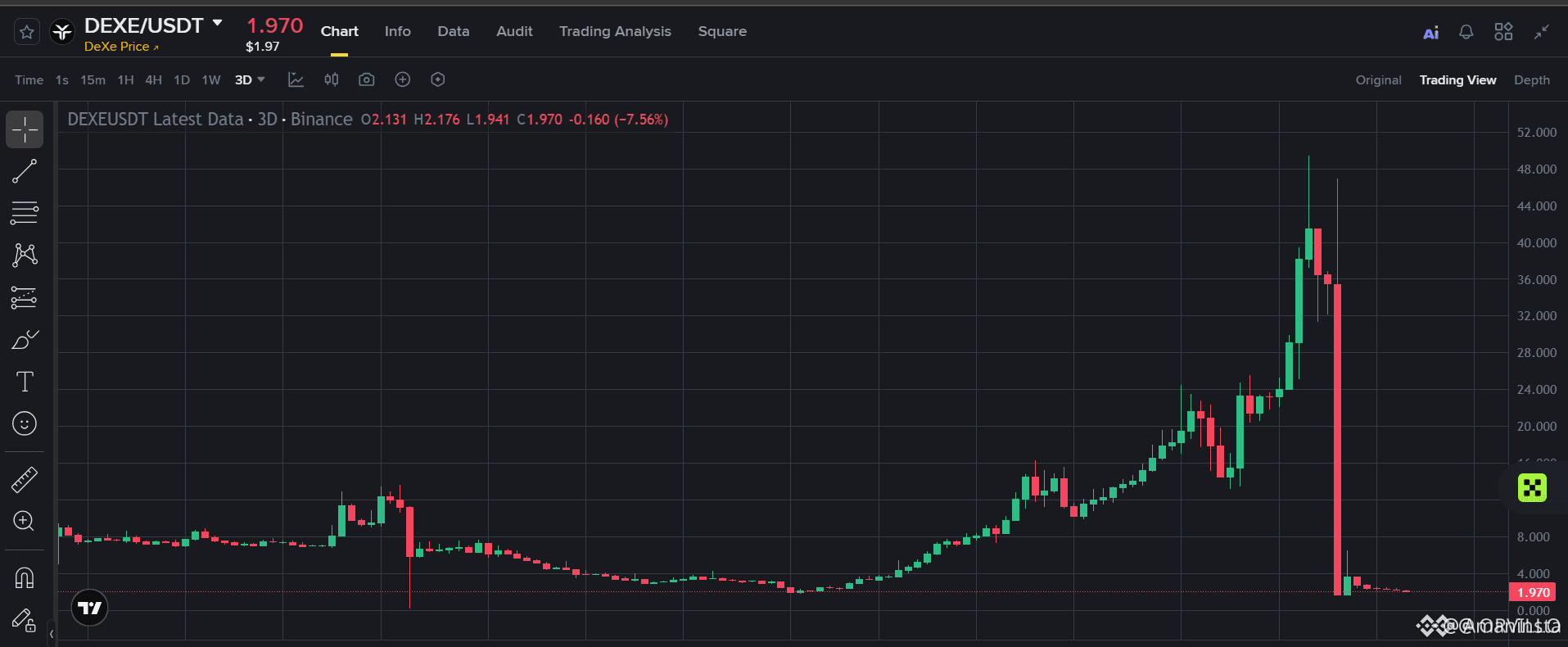This screenshot has height=647, width=1568.
Task: Switch to Trading View chart mode
Action: point(1457,80)
